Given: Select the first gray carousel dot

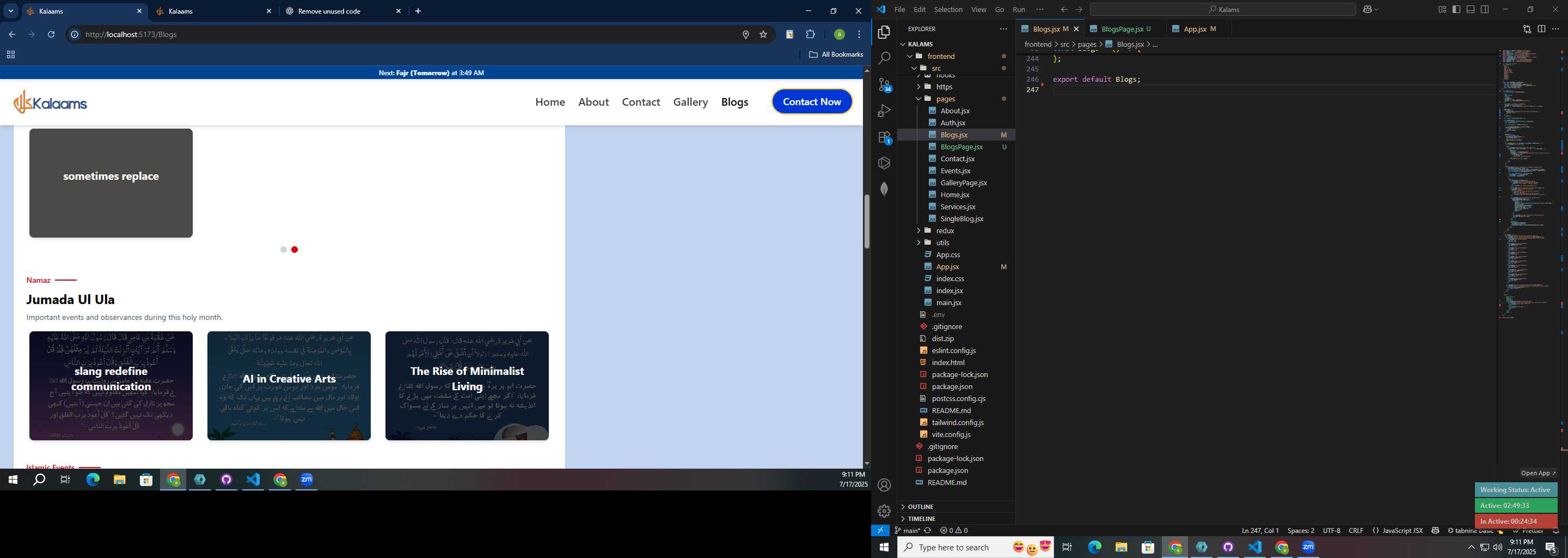Looking at the screenshot, I should click(x=283, y=250).
